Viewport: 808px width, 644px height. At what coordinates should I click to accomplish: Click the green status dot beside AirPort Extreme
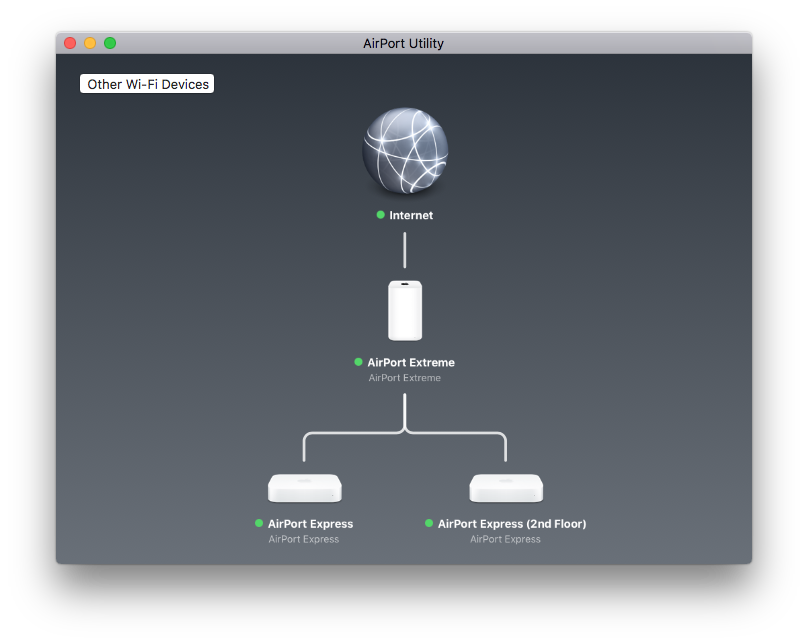[x=359, y=362]
